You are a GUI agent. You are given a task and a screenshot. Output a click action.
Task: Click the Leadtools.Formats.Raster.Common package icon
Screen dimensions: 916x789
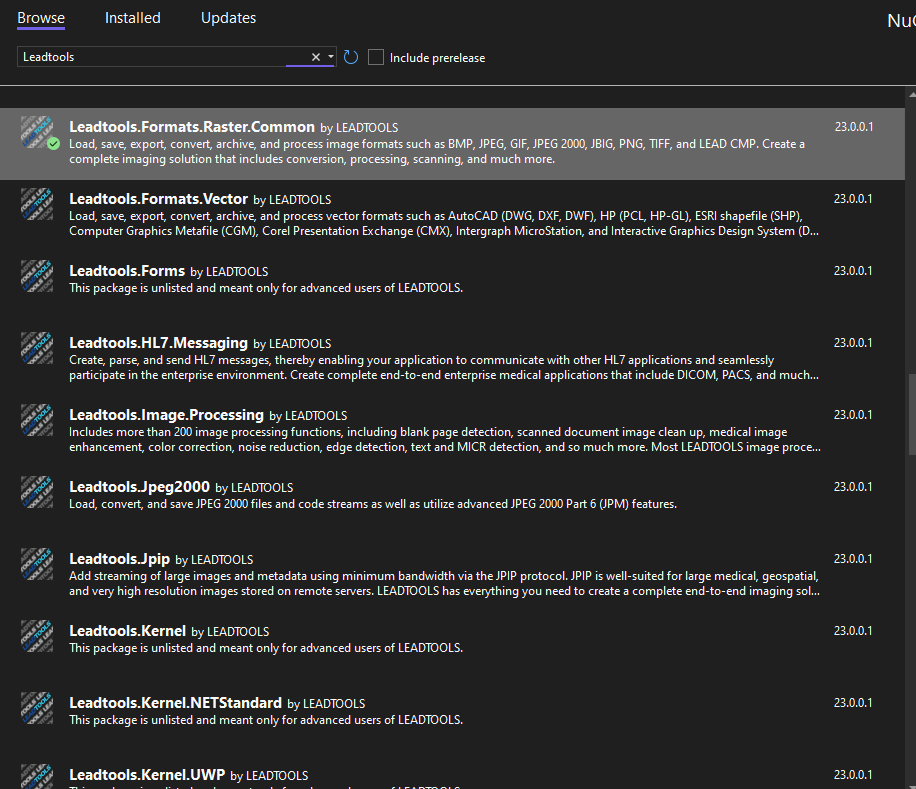coord(37,132)
